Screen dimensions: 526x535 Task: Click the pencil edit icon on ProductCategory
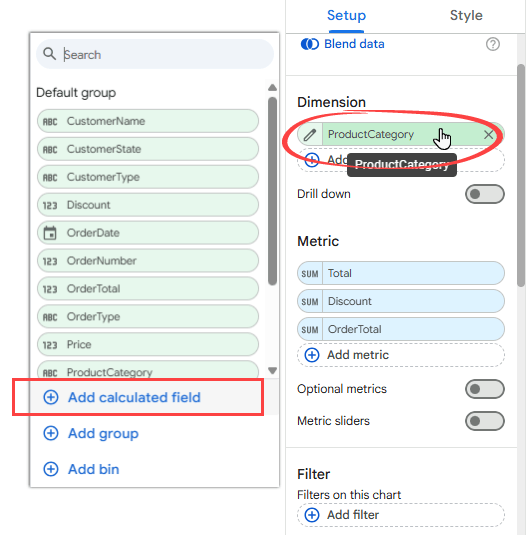coord(310,135)
